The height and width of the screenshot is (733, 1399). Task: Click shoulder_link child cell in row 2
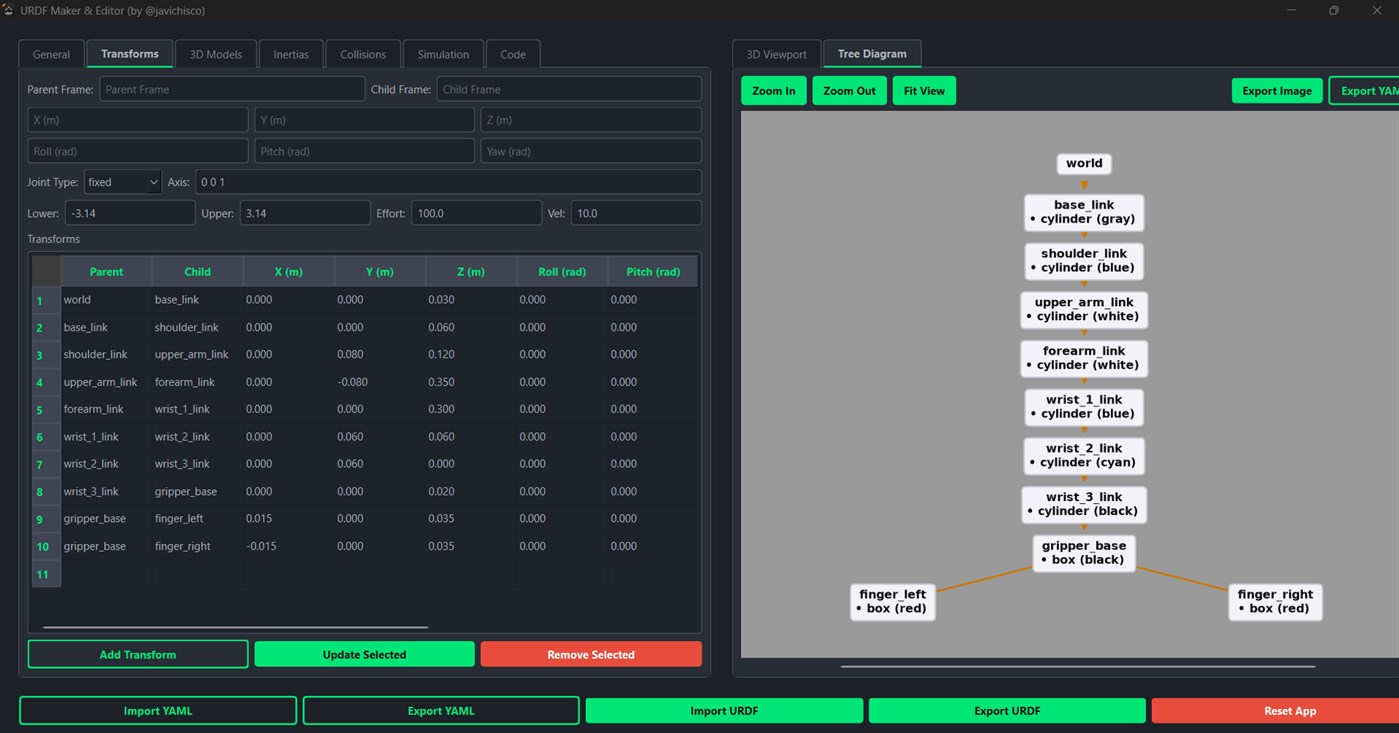click(x=197, y=327)
